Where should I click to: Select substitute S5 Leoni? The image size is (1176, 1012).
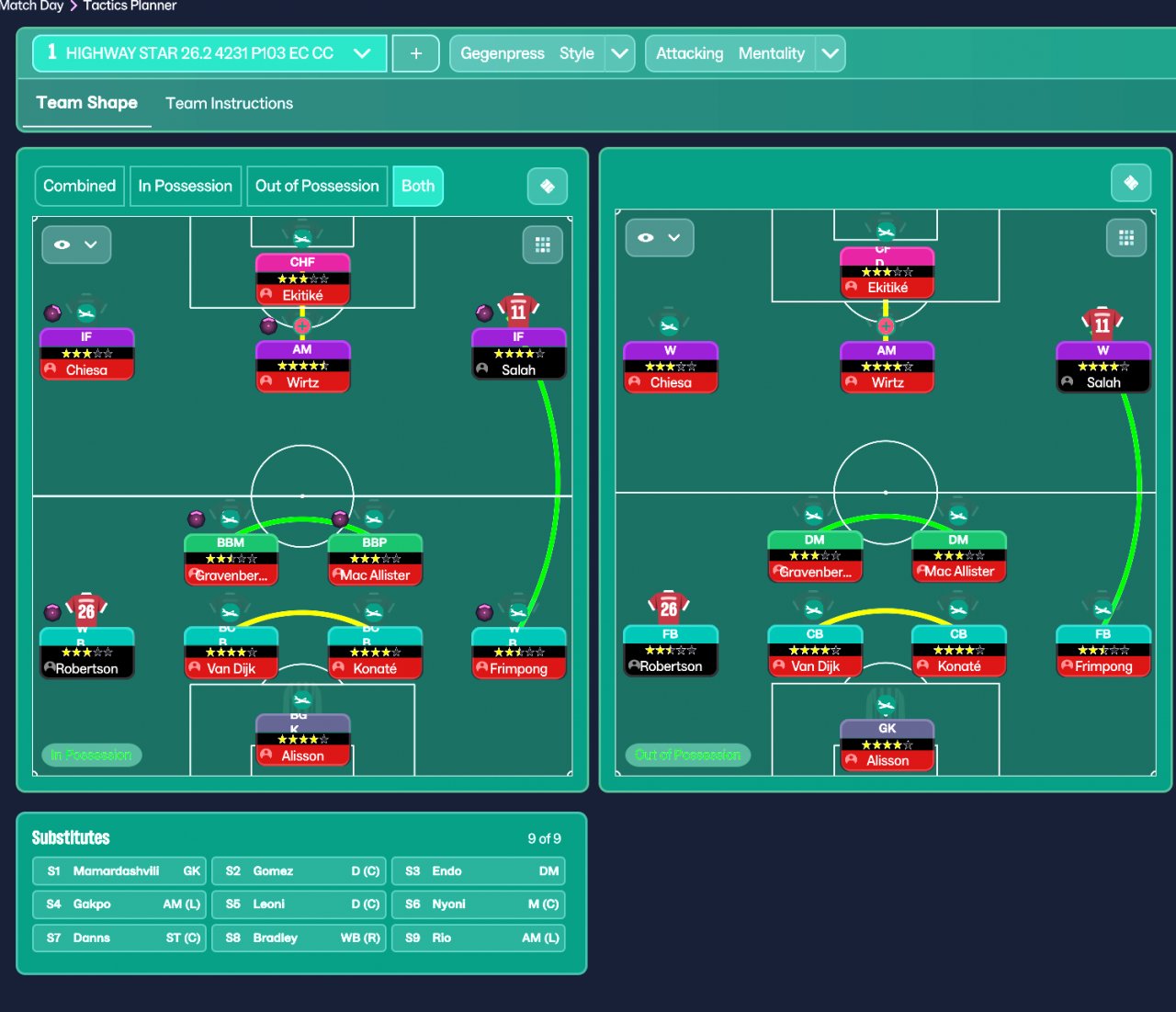[x=299, y=904]
